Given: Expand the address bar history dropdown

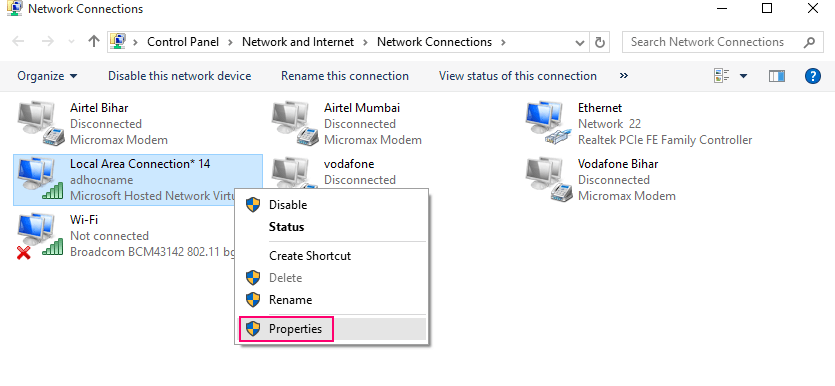Looking at the screenshot, I should coord(580,42).
